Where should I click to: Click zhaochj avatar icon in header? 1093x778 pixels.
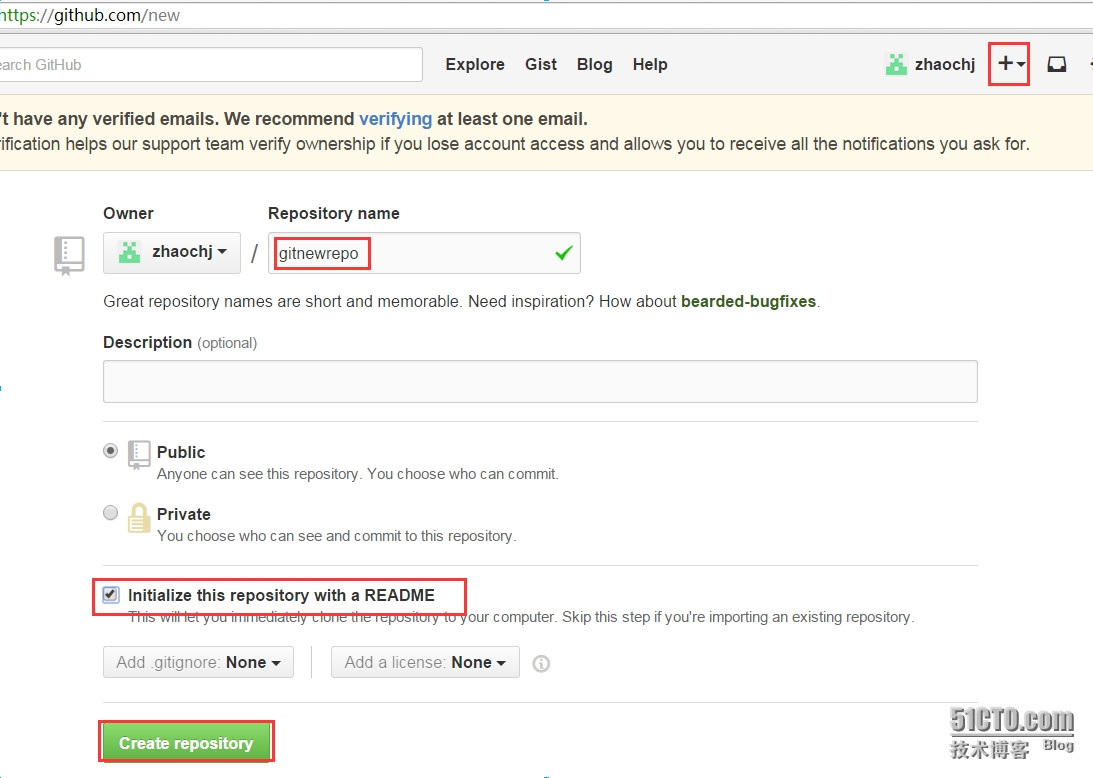click(x=896, y=64)
